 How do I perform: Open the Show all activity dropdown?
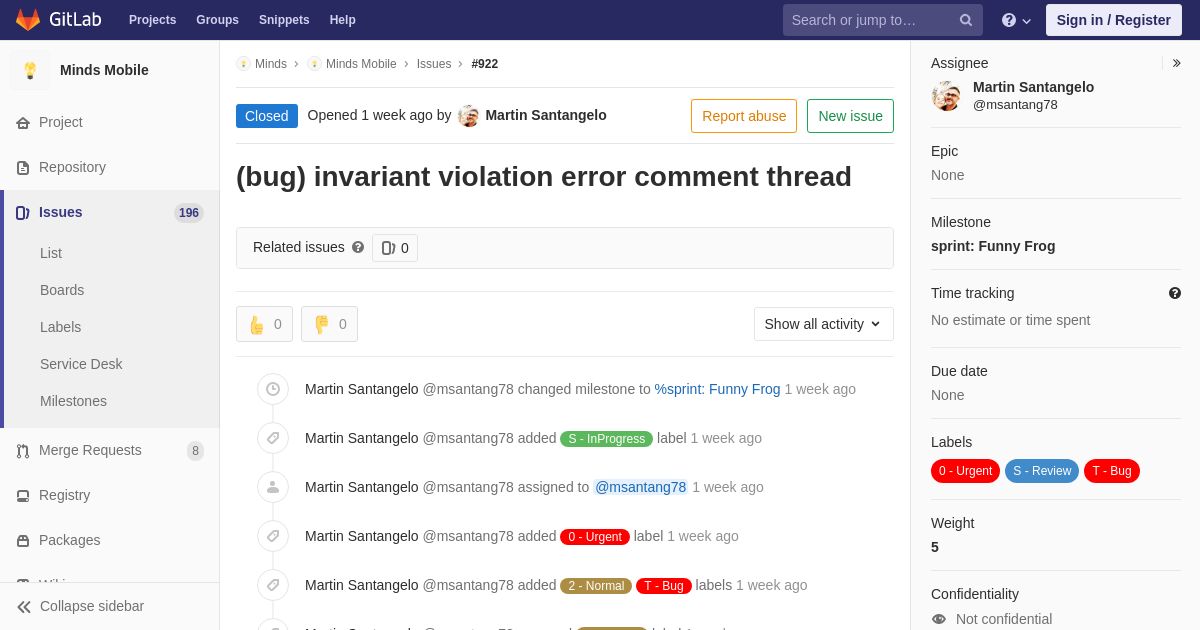point(824,324)
